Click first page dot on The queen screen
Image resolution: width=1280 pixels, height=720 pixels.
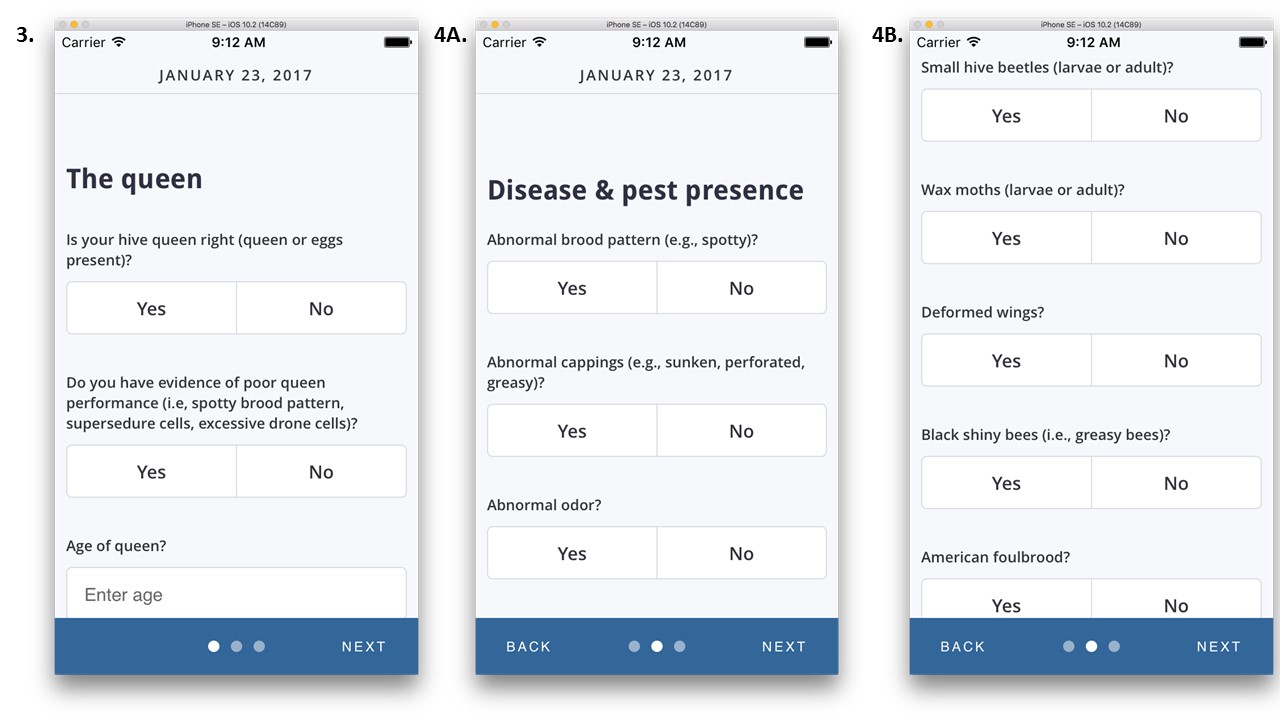click(214, 646)
